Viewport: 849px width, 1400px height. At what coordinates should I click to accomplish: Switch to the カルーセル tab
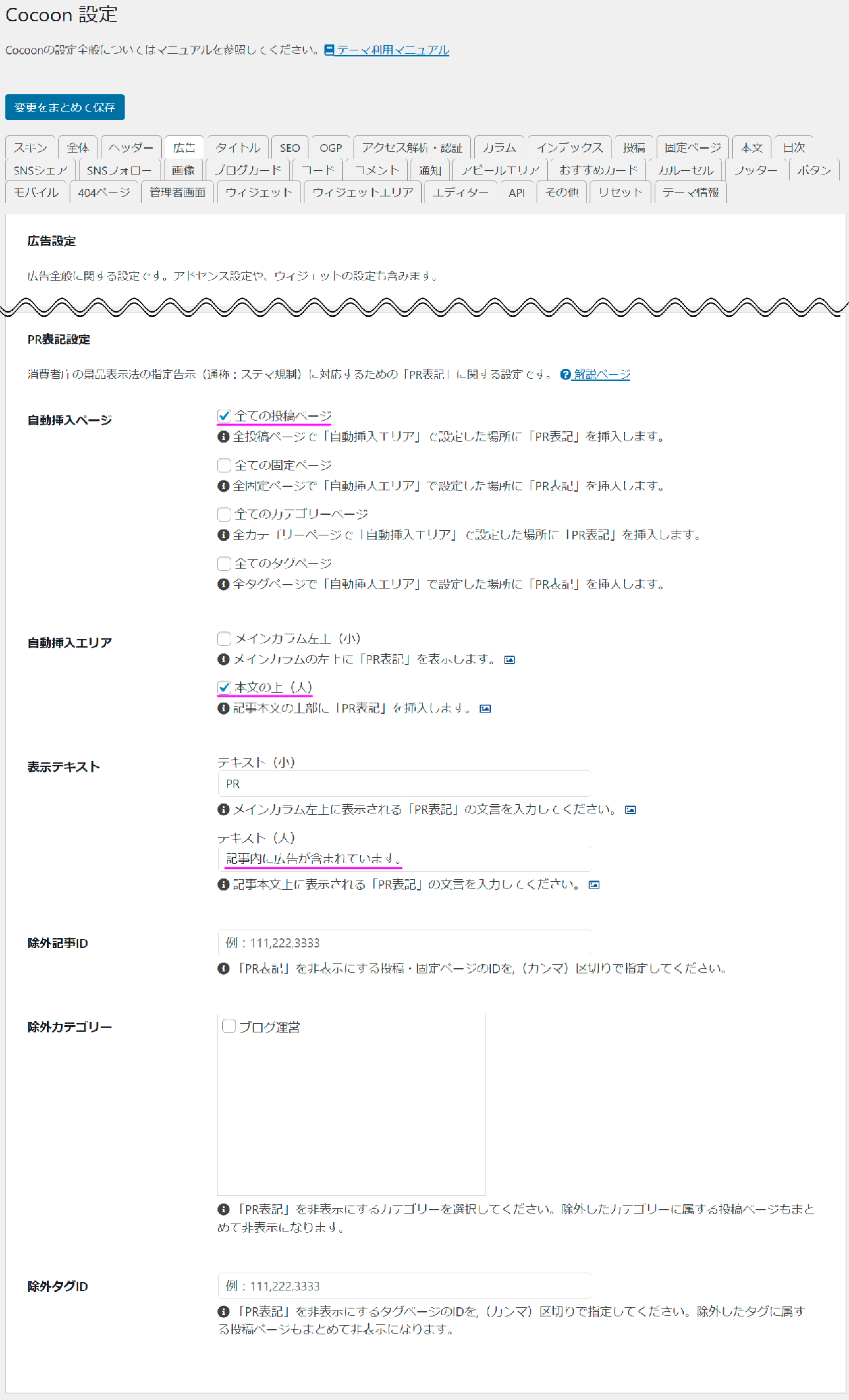point(686,170)
